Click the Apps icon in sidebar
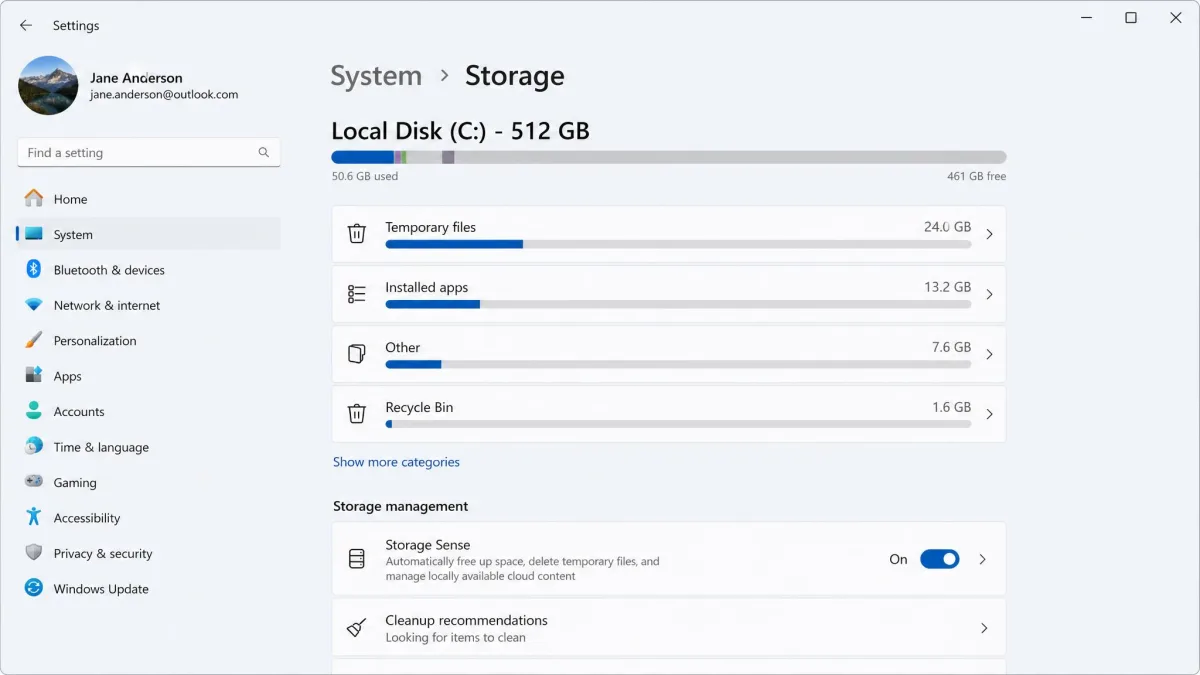The width and height of the screenshot is (1200, 675). pos(34,375)
